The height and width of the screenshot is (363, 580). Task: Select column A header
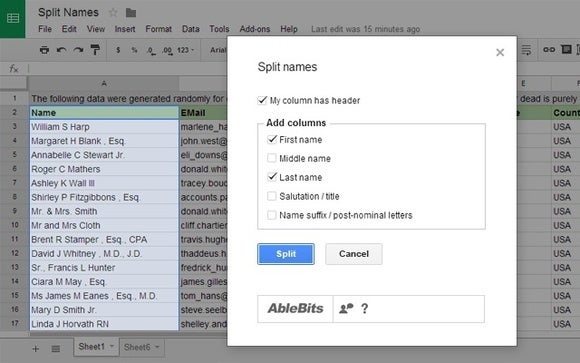[104, 84]
